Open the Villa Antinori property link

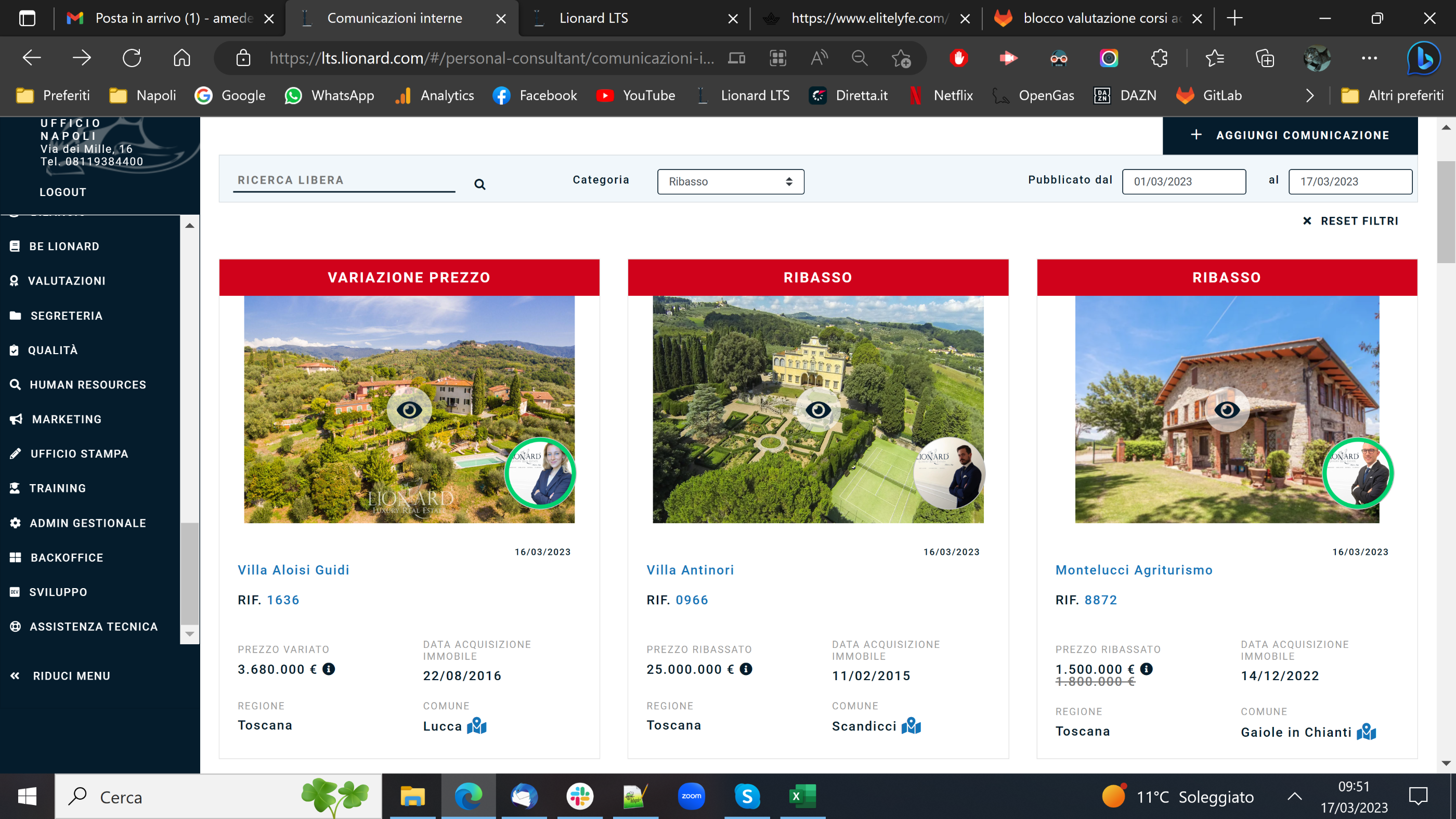tap(690, 570)
